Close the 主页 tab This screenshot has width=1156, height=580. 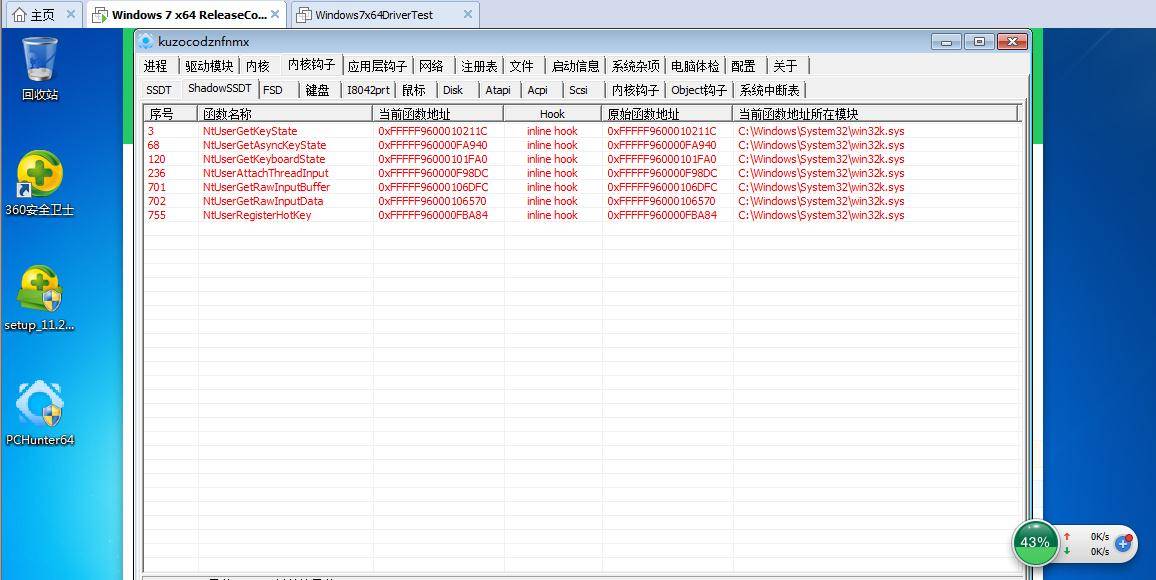coord(71,15)
